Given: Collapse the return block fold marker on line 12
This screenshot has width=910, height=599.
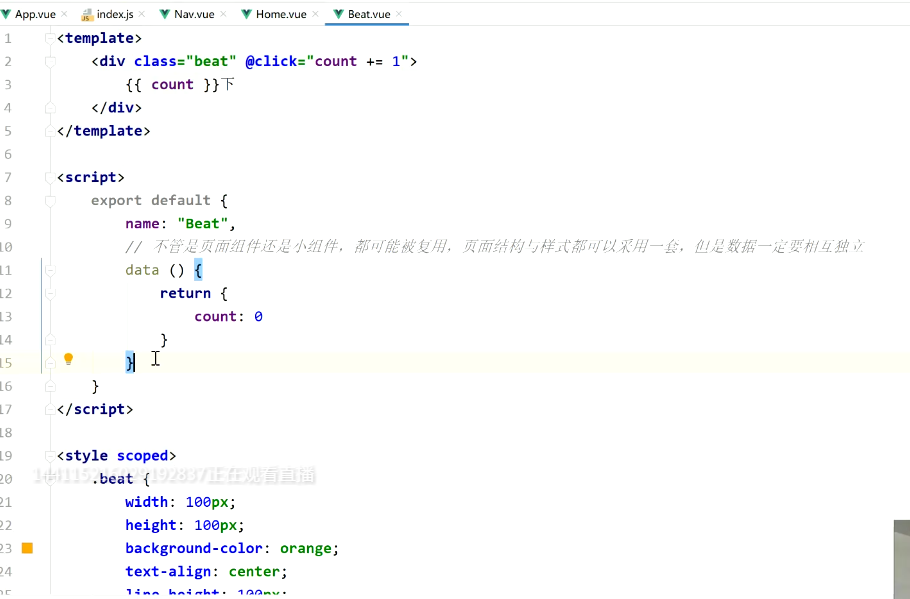Looking at the screenshot, I should coord(50,294).
